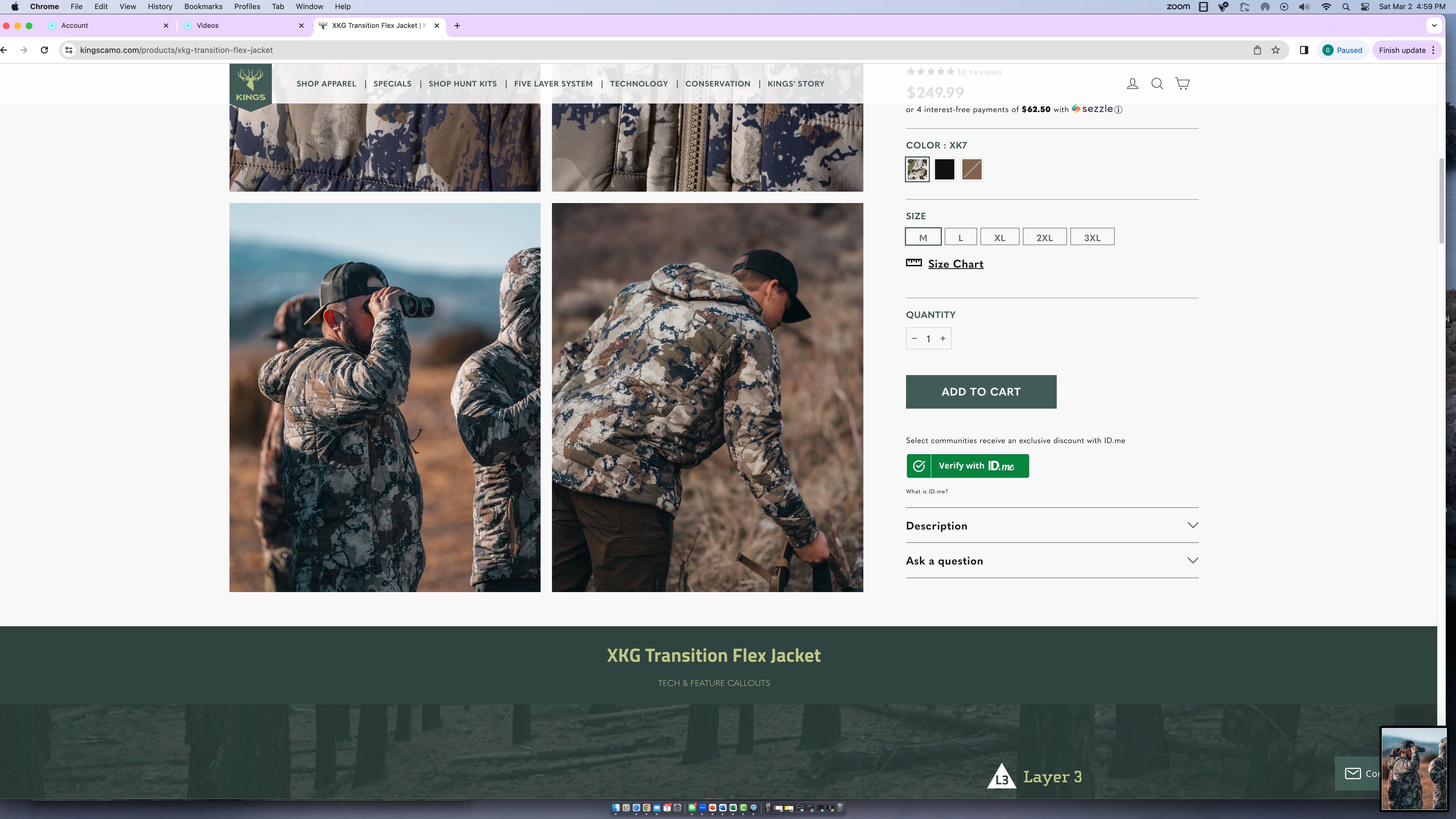This screenshot has height=819, width=1456.
Task: Open the Size Chart link
Action: (955, 264)
